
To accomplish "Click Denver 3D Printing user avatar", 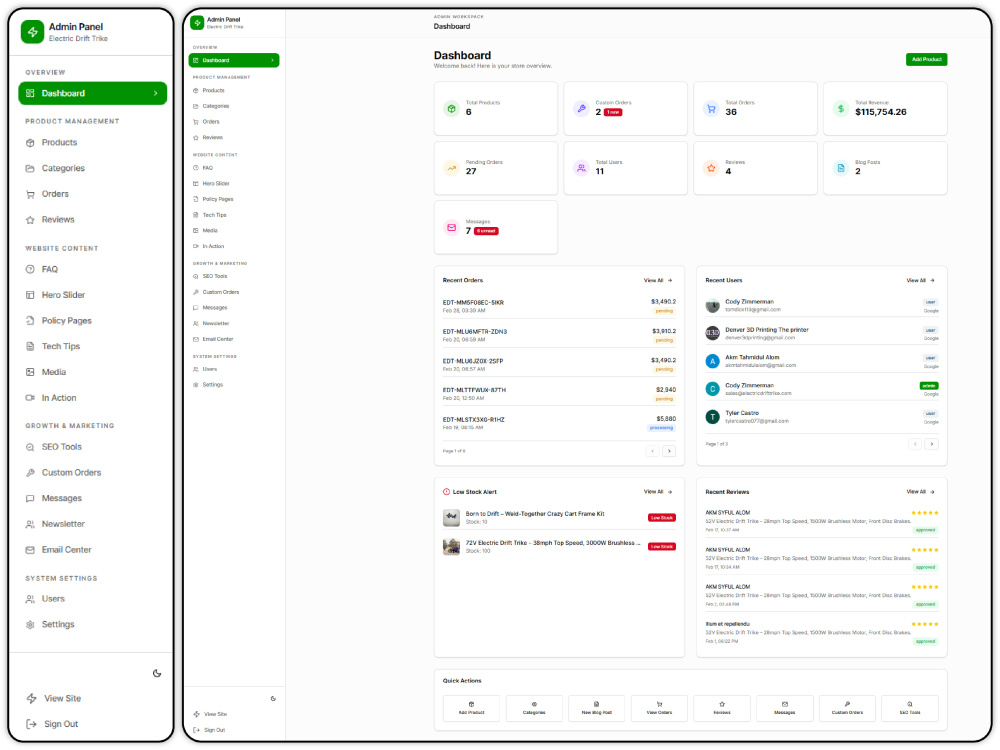I will coord(712,333).
